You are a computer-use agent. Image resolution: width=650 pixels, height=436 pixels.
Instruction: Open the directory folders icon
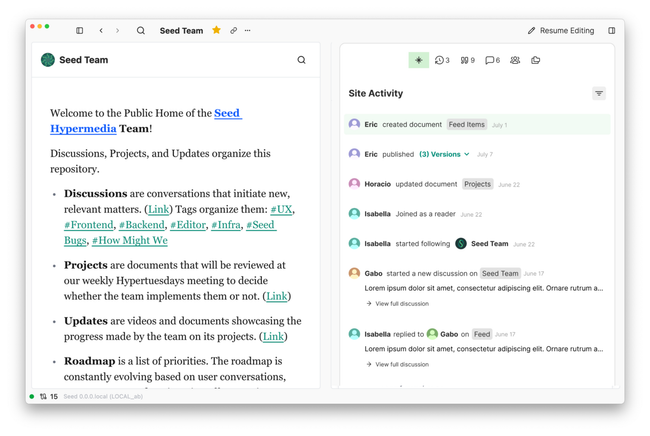point(536,60)
